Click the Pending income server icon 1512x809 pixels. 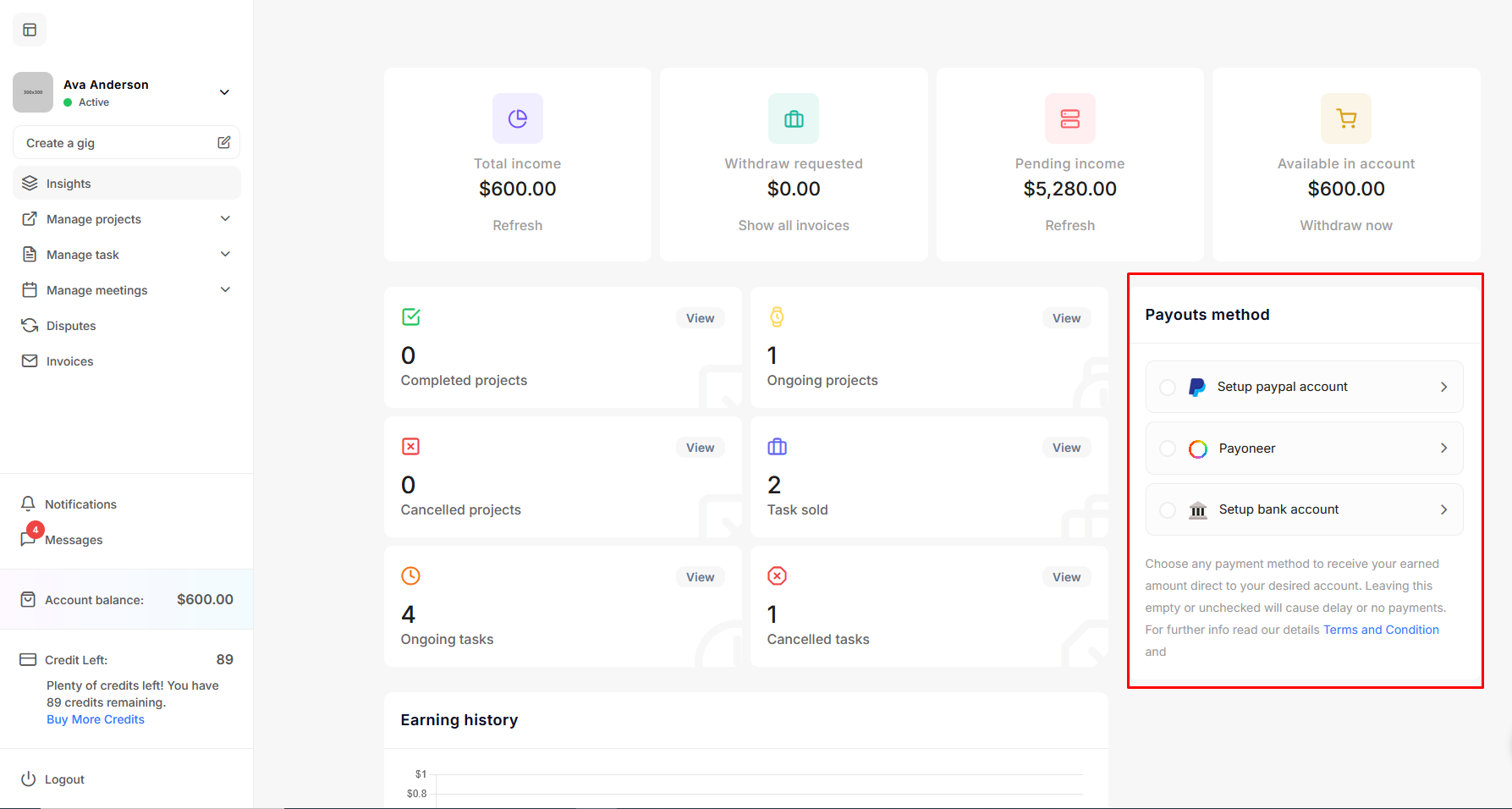(x=1069, y=118)
